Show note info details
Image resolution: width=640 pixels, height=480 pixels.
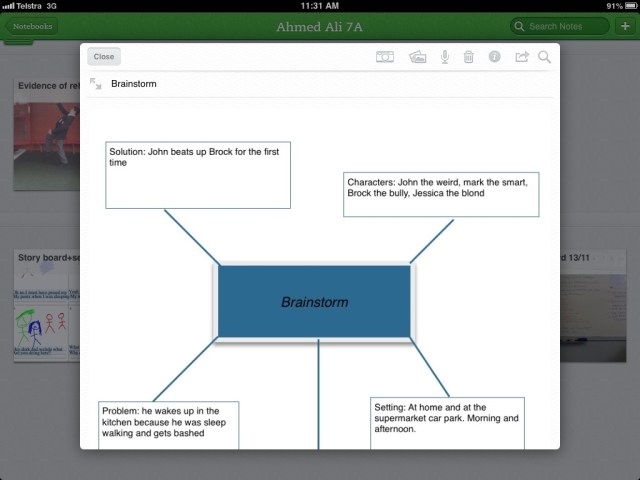(495, 58)
